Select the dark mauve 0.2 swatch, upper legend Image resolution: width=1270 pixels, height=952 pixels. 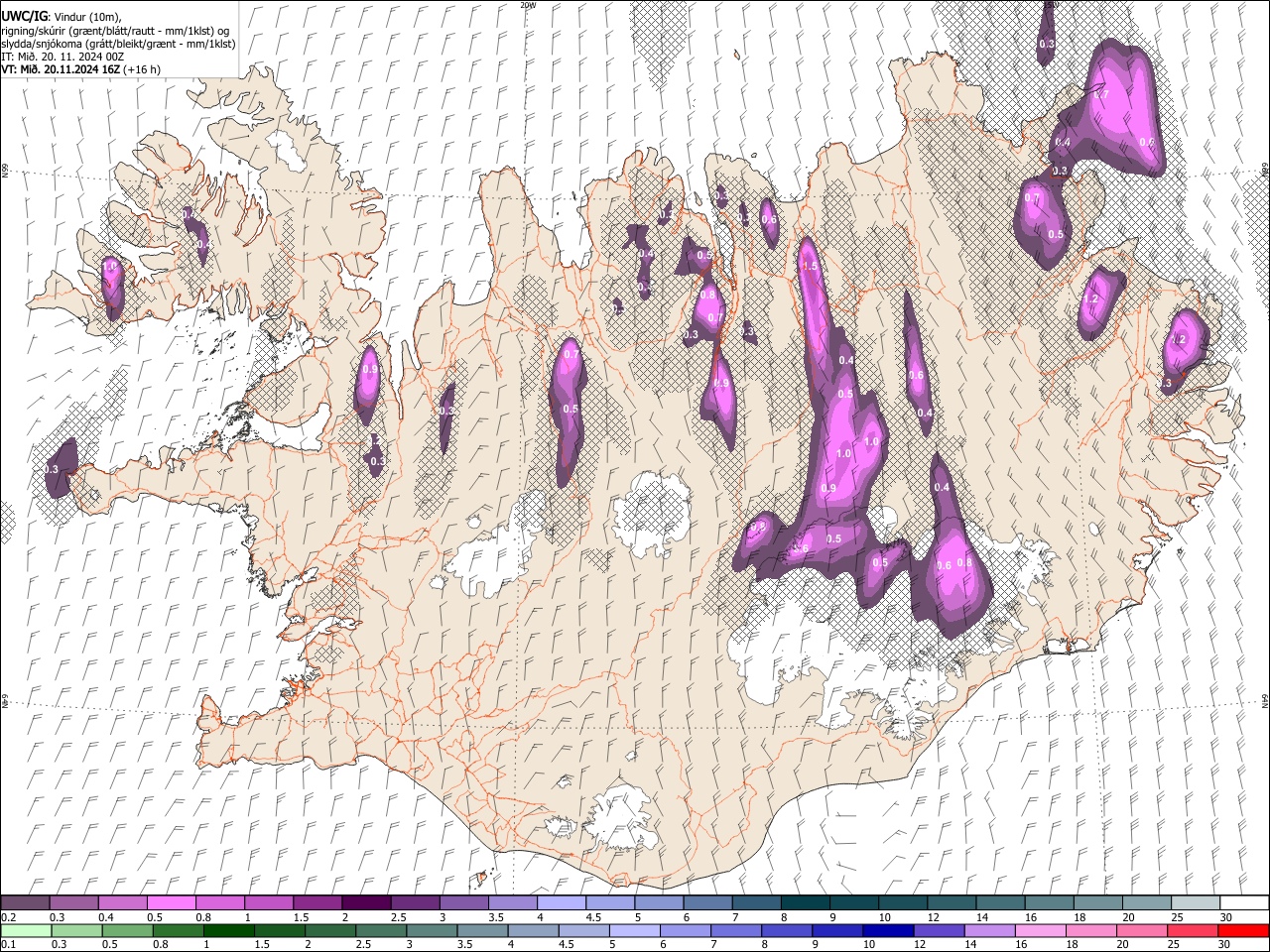click(25, 902)
